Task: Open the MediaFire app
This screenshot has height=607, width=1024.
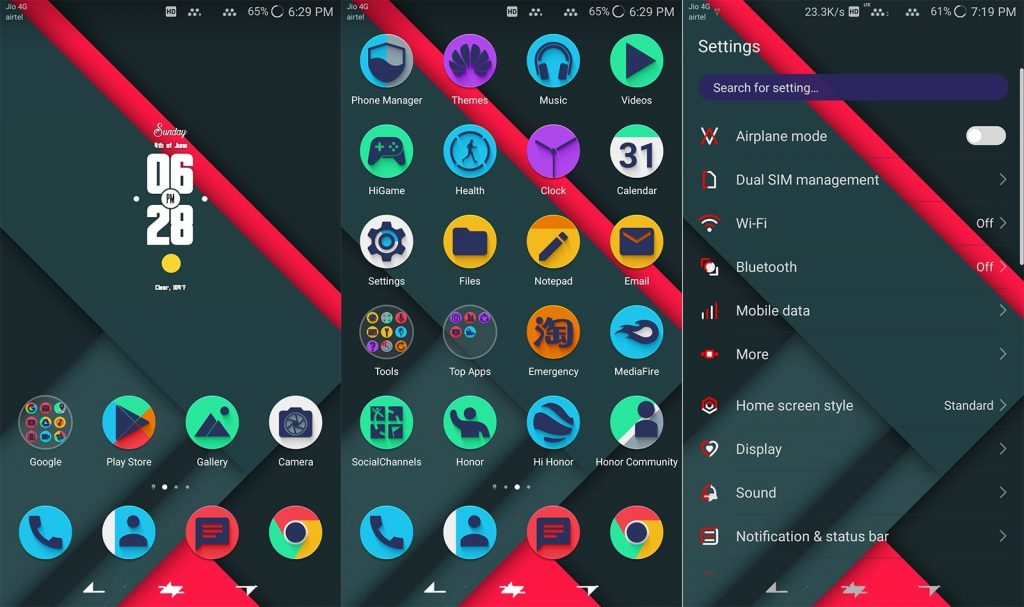Action: [x=637, y=332]
